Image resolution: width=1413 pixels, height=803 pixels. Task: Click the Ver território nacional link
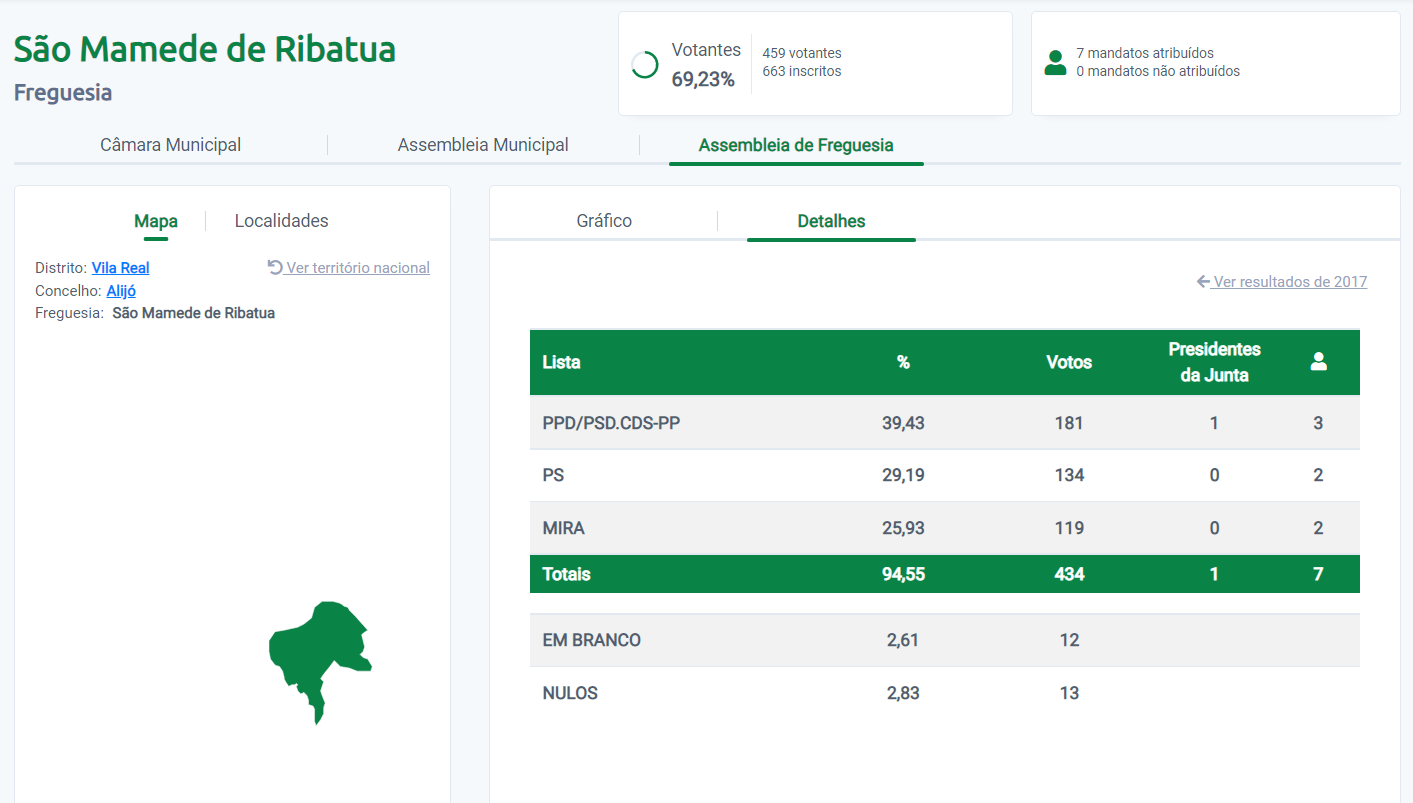point(358,268)
